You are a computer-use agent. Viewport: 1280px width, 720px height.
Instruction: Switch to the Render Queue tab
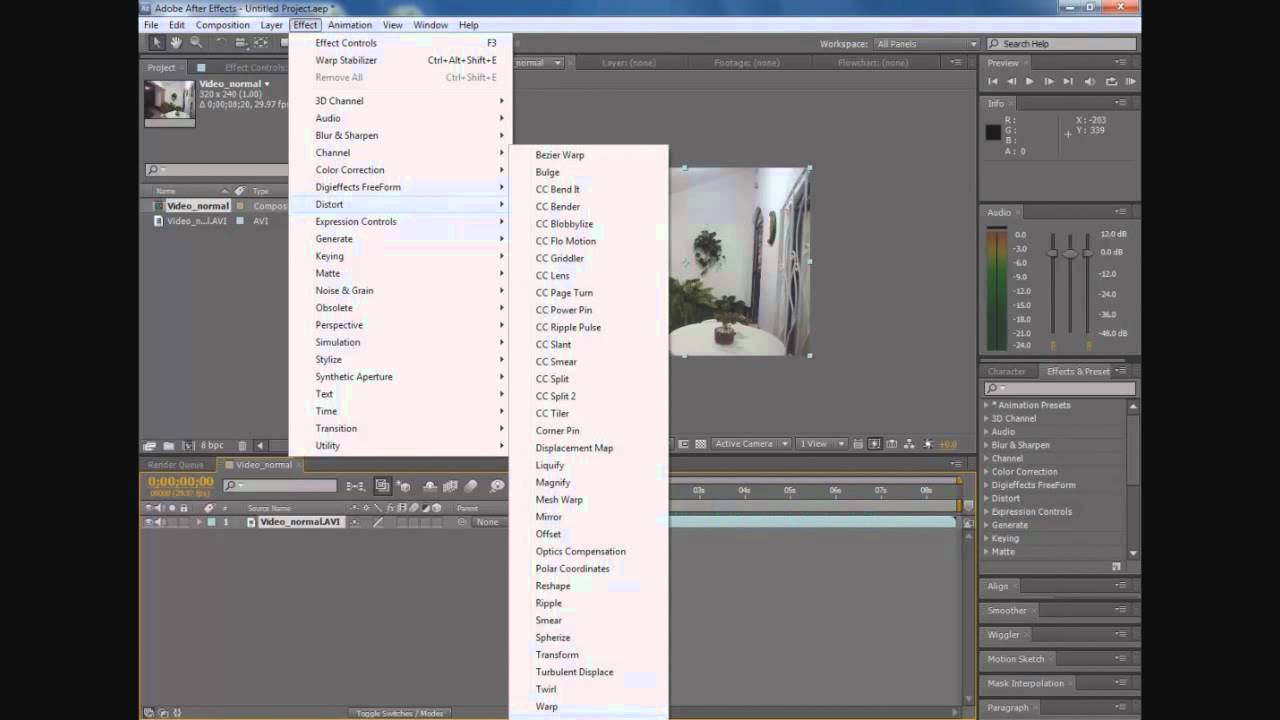(x=175, y=465)
